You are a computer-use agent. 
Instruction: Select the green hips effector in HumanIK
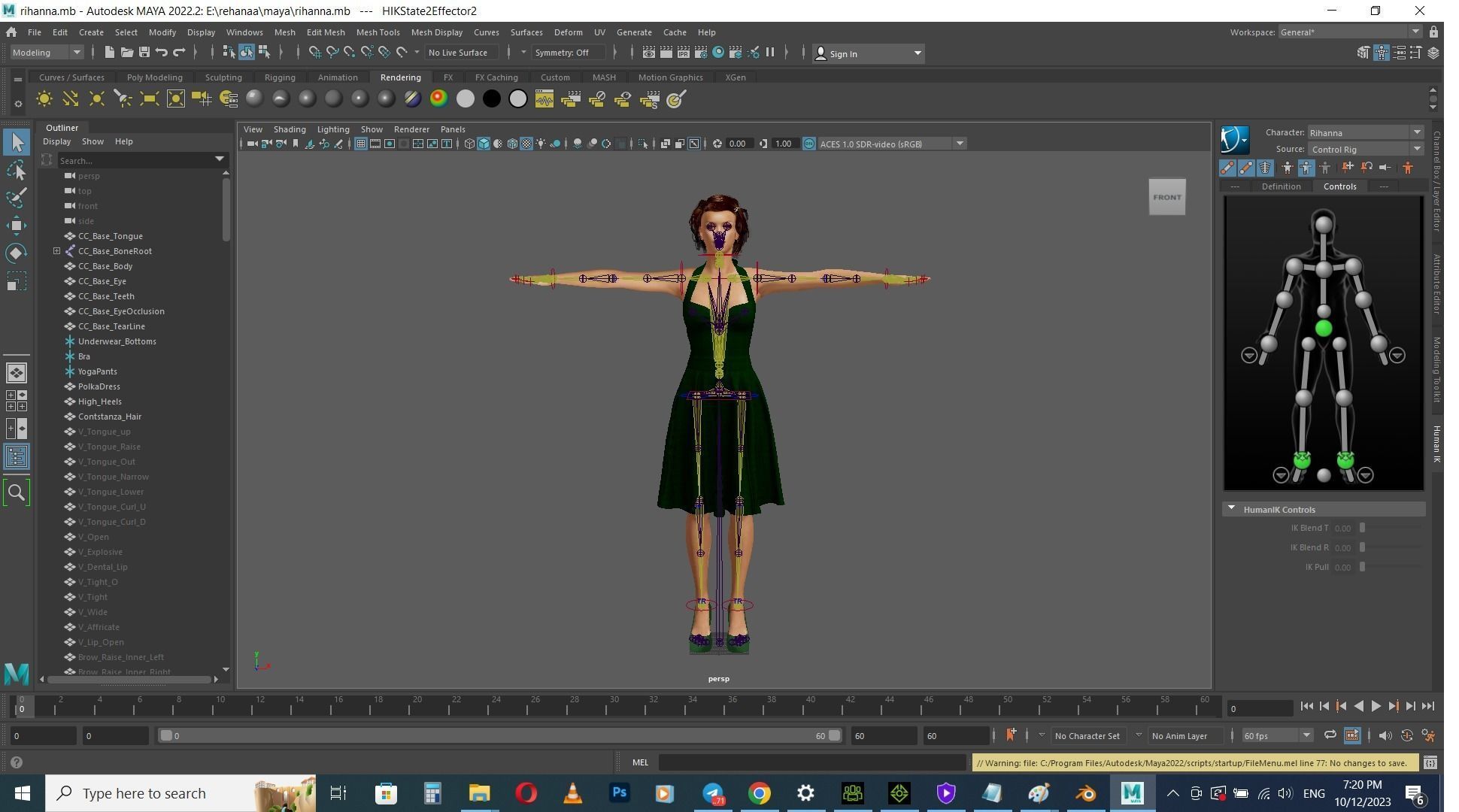click(x=1323, y=328)
